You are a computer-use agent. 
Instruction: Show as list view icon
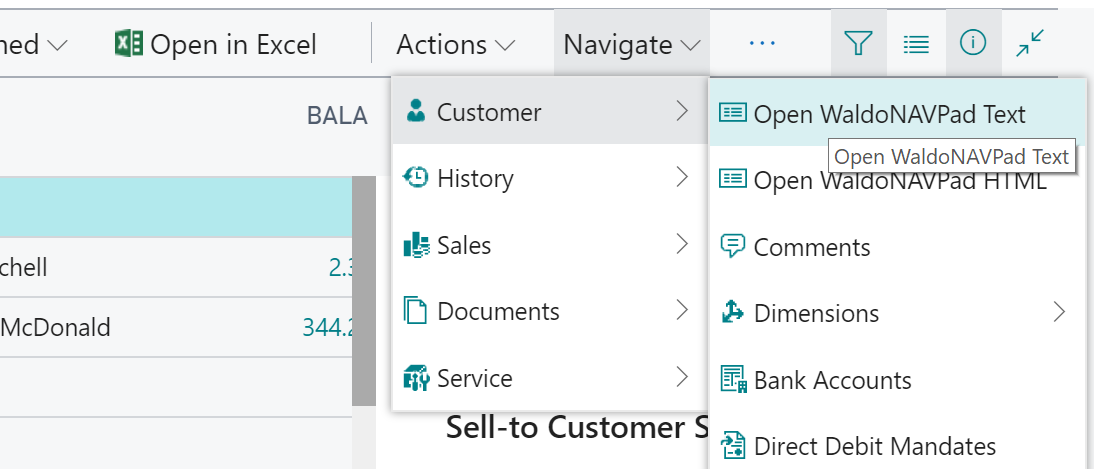[915, 43]
